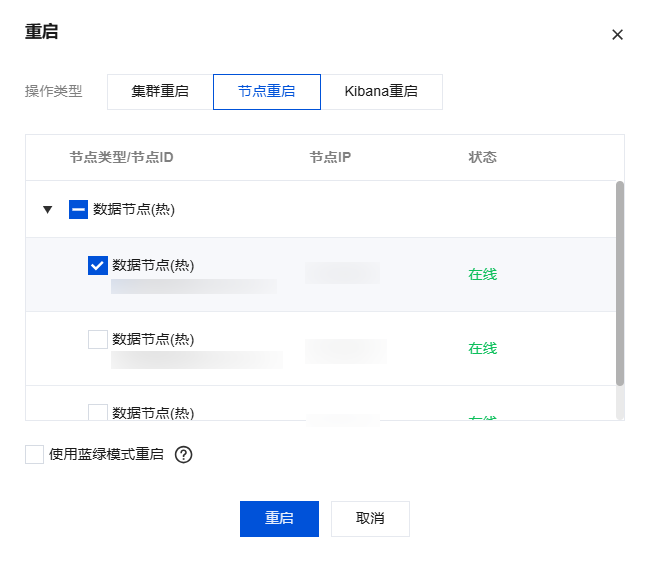Close the 重启 dialog with the X icon

coord(617,35)
